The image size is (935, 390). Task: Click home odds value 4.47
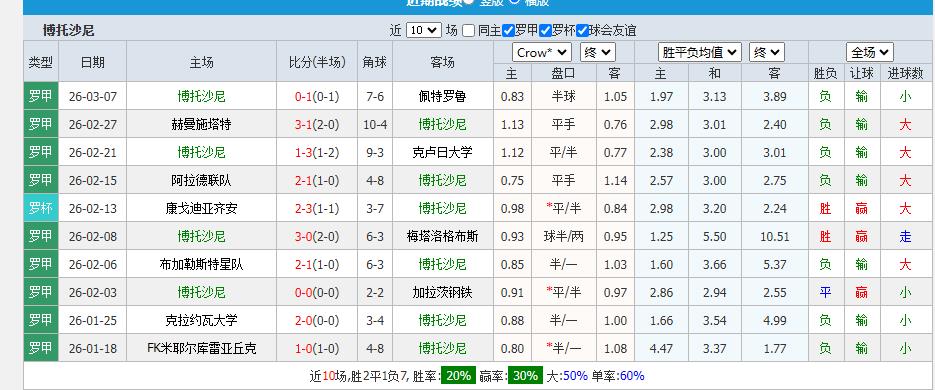click(x=662, y=349)
